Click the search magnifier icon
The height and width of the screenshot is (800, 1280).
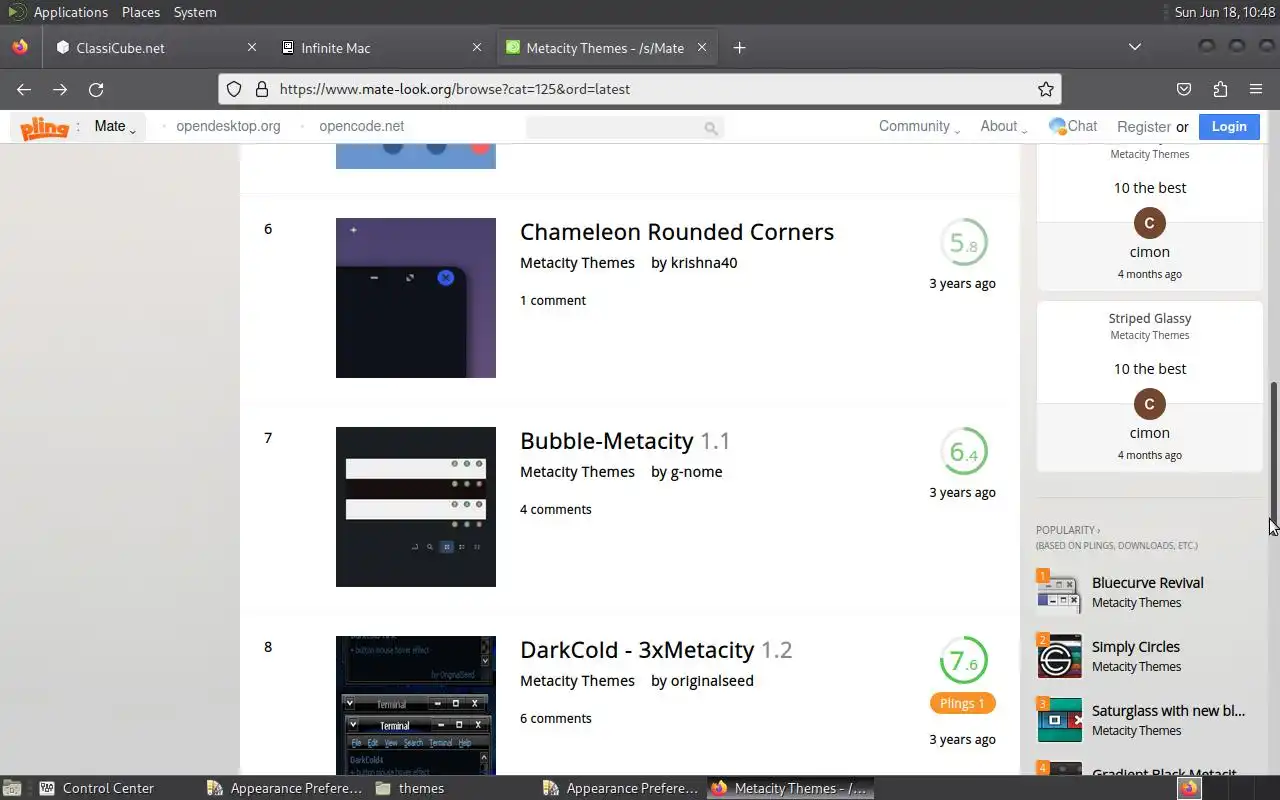click(711, 128)
